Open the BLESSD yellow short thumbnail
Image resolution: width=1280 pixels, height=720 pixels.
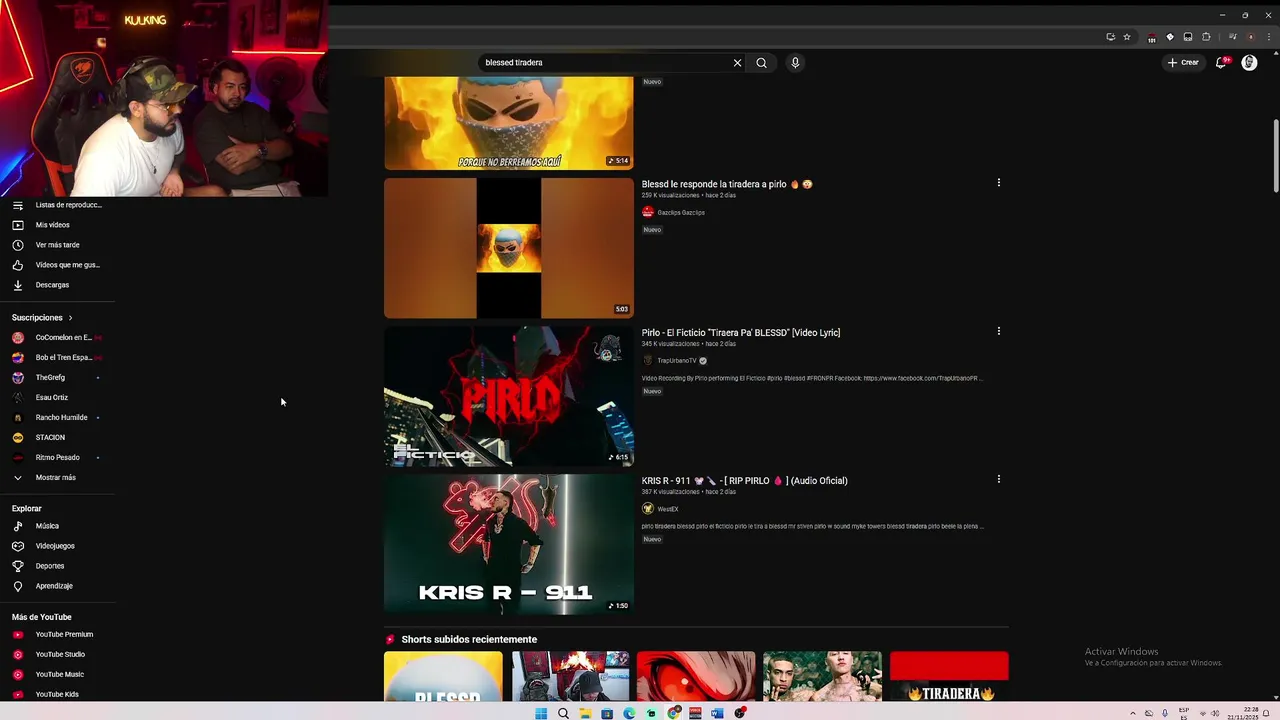[x=443, y=677]
